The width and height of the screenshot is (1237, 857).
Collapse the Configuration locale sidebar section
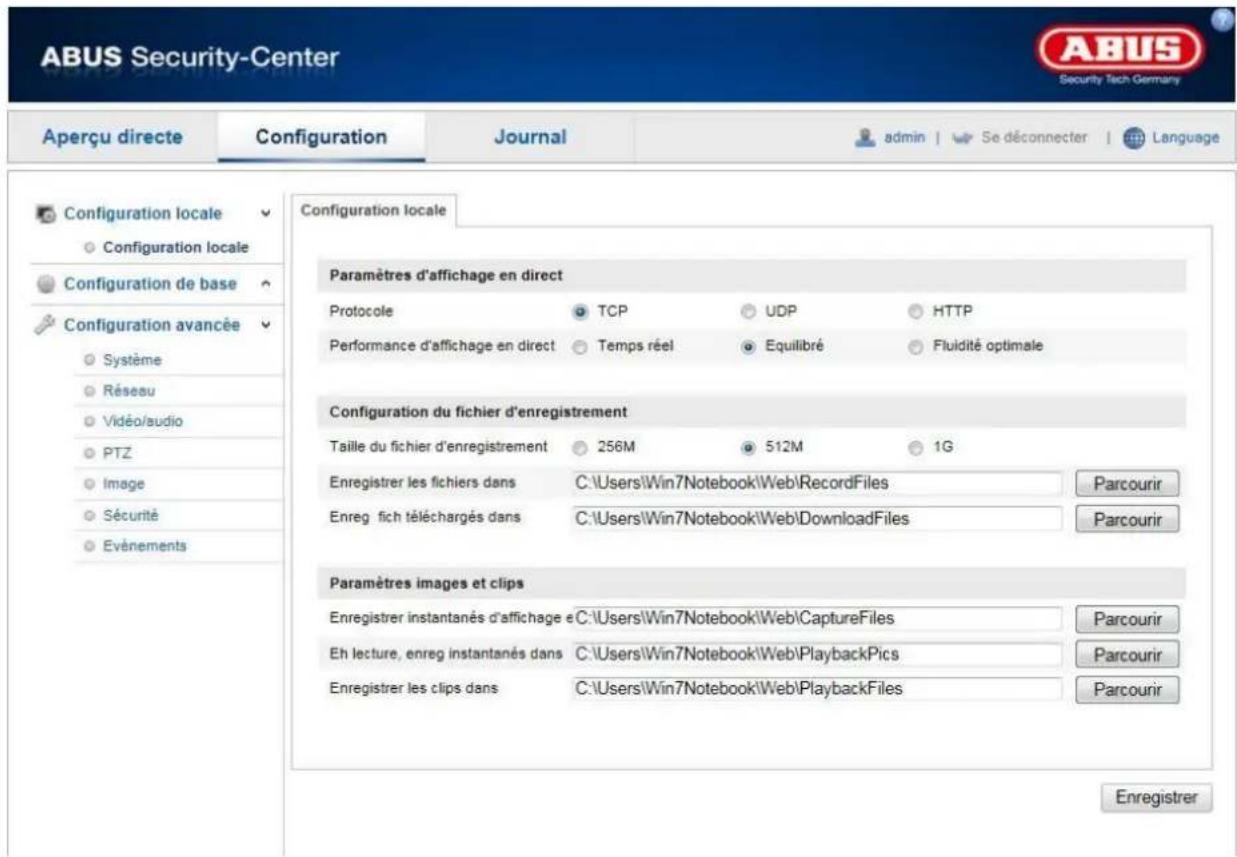click(265, 214)
